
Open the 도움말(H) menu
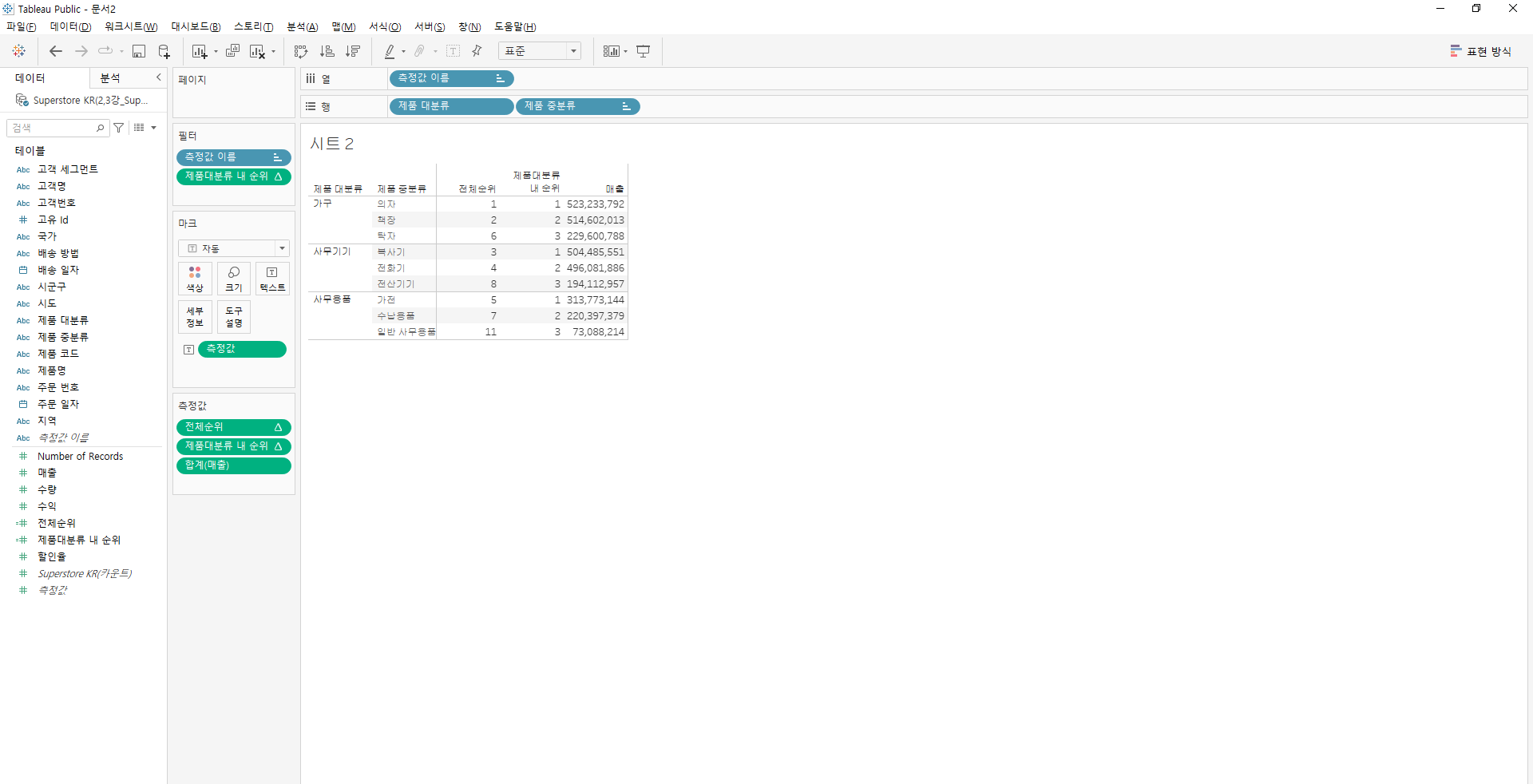(x=515, y=27)
